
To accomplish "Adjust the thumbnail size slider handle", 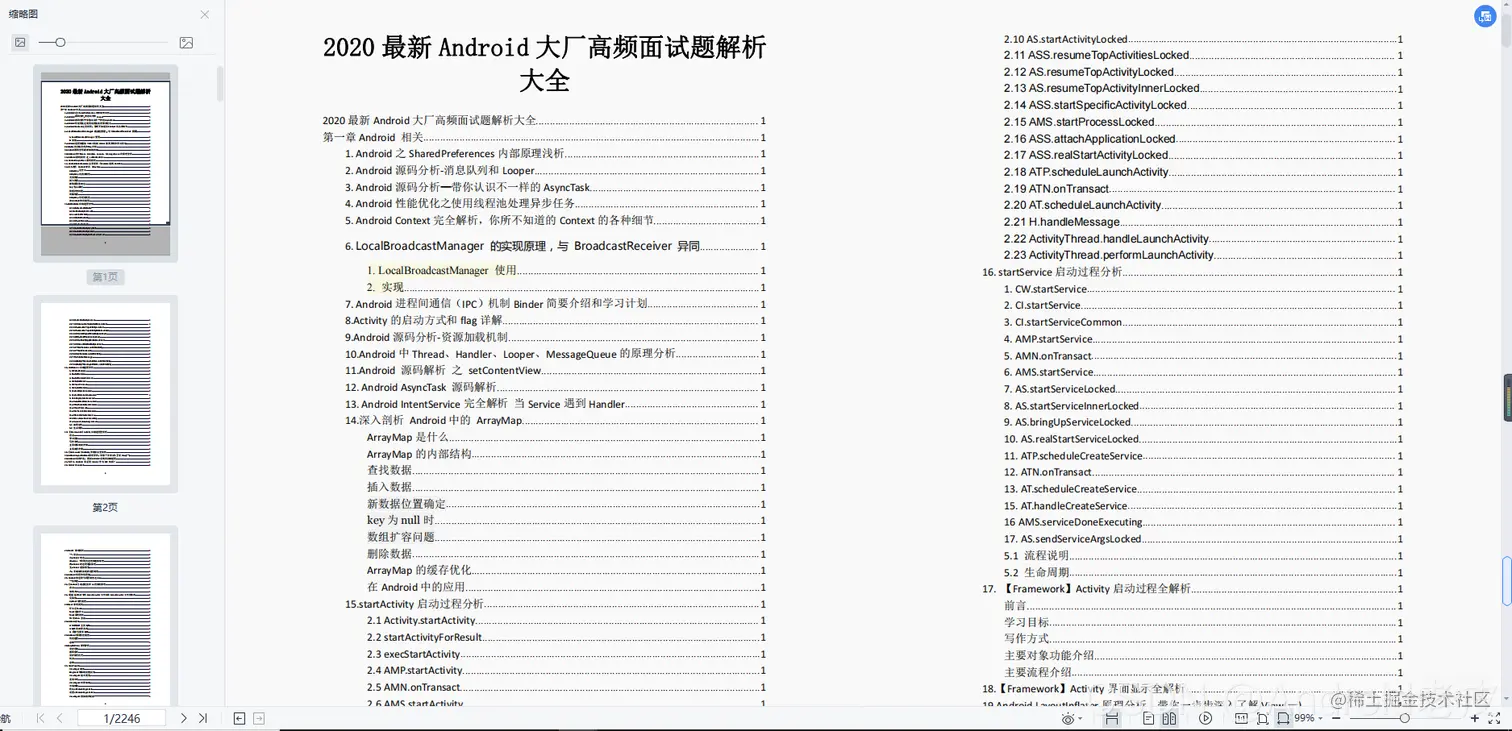I will [x=60, y=42].
